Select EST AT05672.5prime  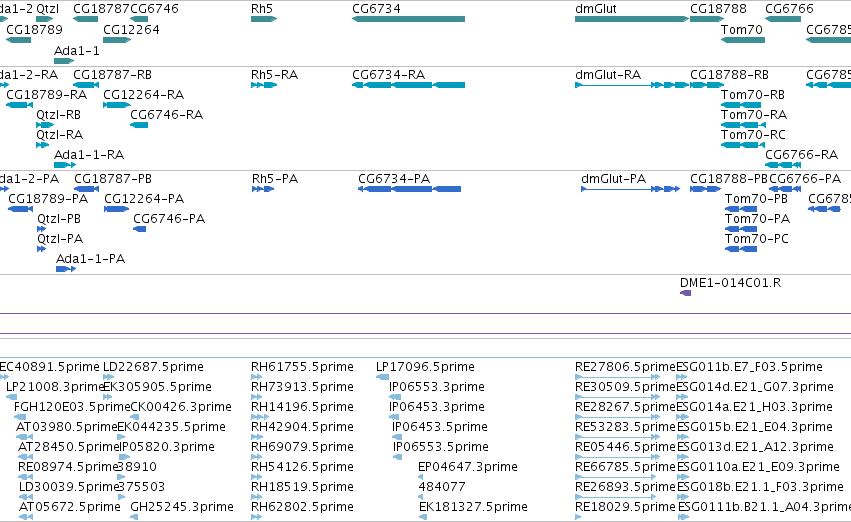(69, 507)
